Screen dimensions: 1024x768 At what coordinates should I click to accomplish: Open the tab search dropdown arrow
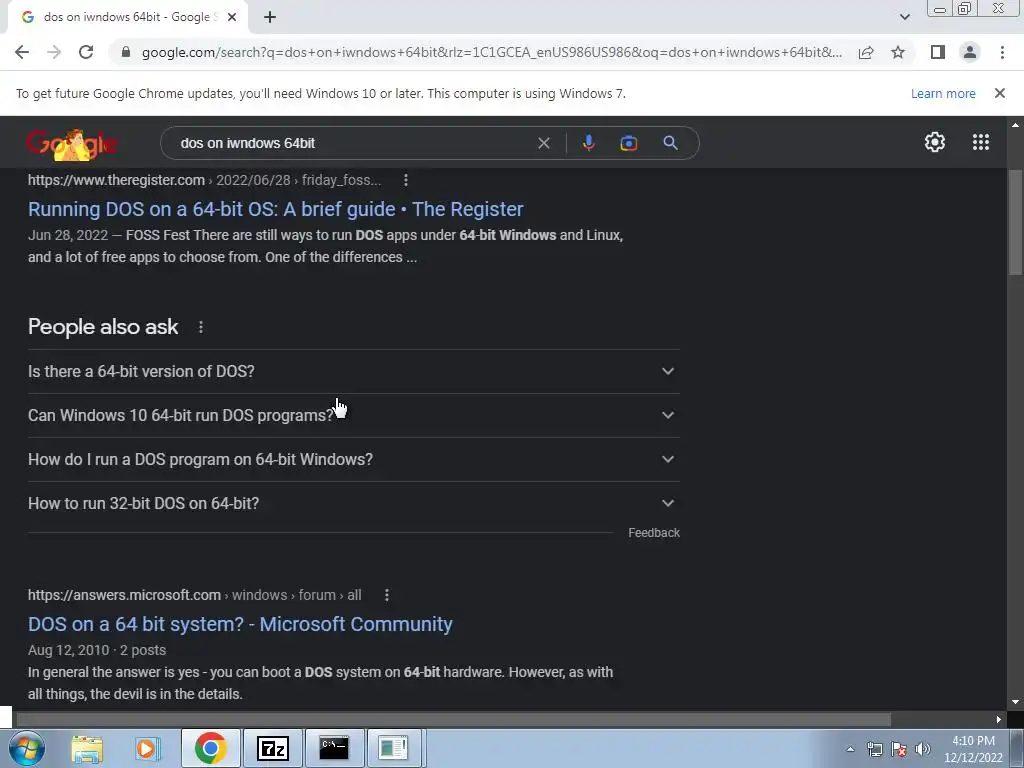pos(904,17)
